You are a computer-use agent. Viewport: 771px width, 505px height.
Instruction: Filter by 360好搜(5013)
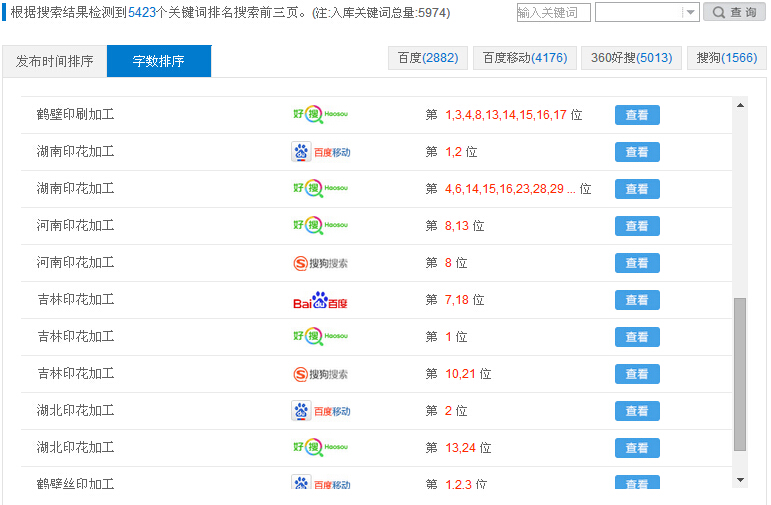(631, 58)
